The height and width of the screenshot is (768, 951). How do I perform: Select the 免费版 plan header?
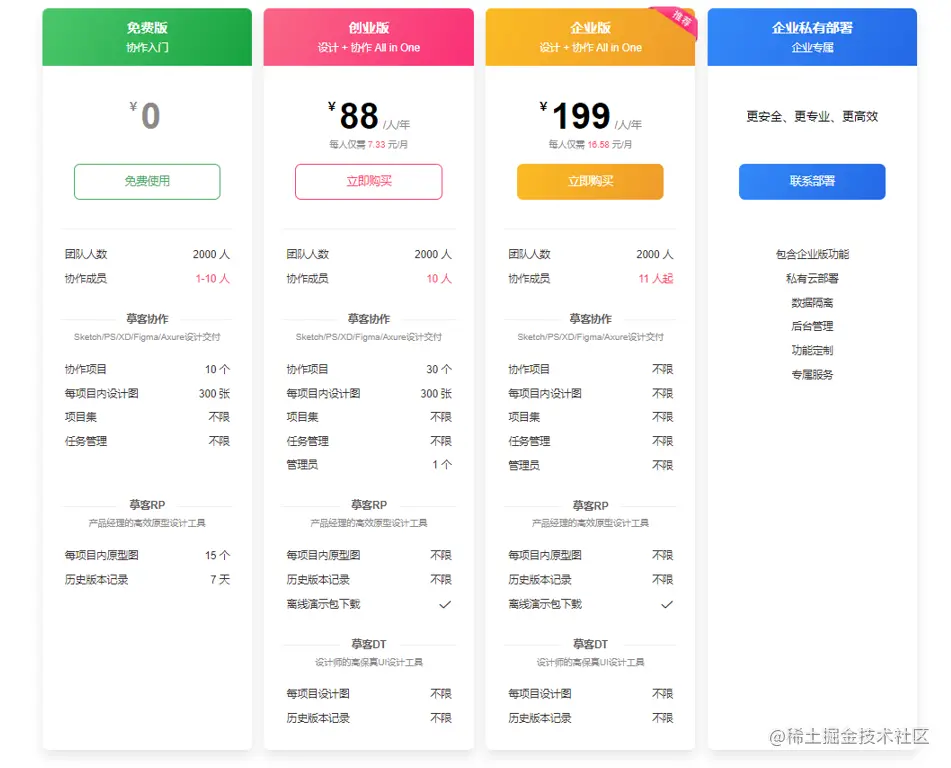[x=147, y=36]
